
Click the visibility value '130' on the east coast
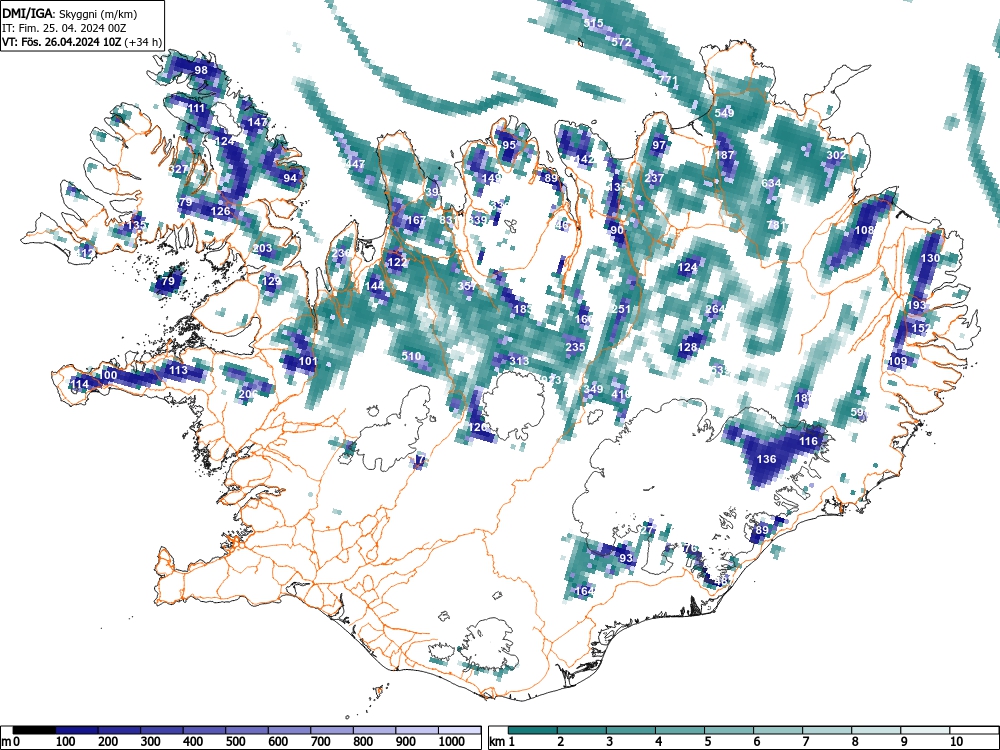[x=930, y=258]
